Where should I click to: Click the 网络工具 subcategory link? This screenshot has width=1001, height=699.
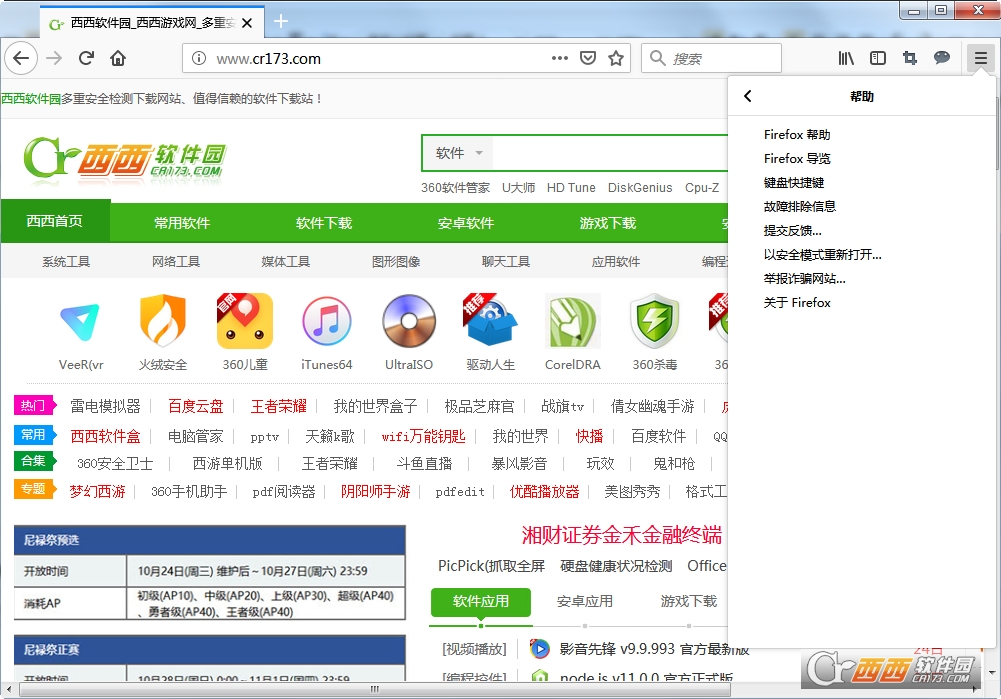click(176, 262)
